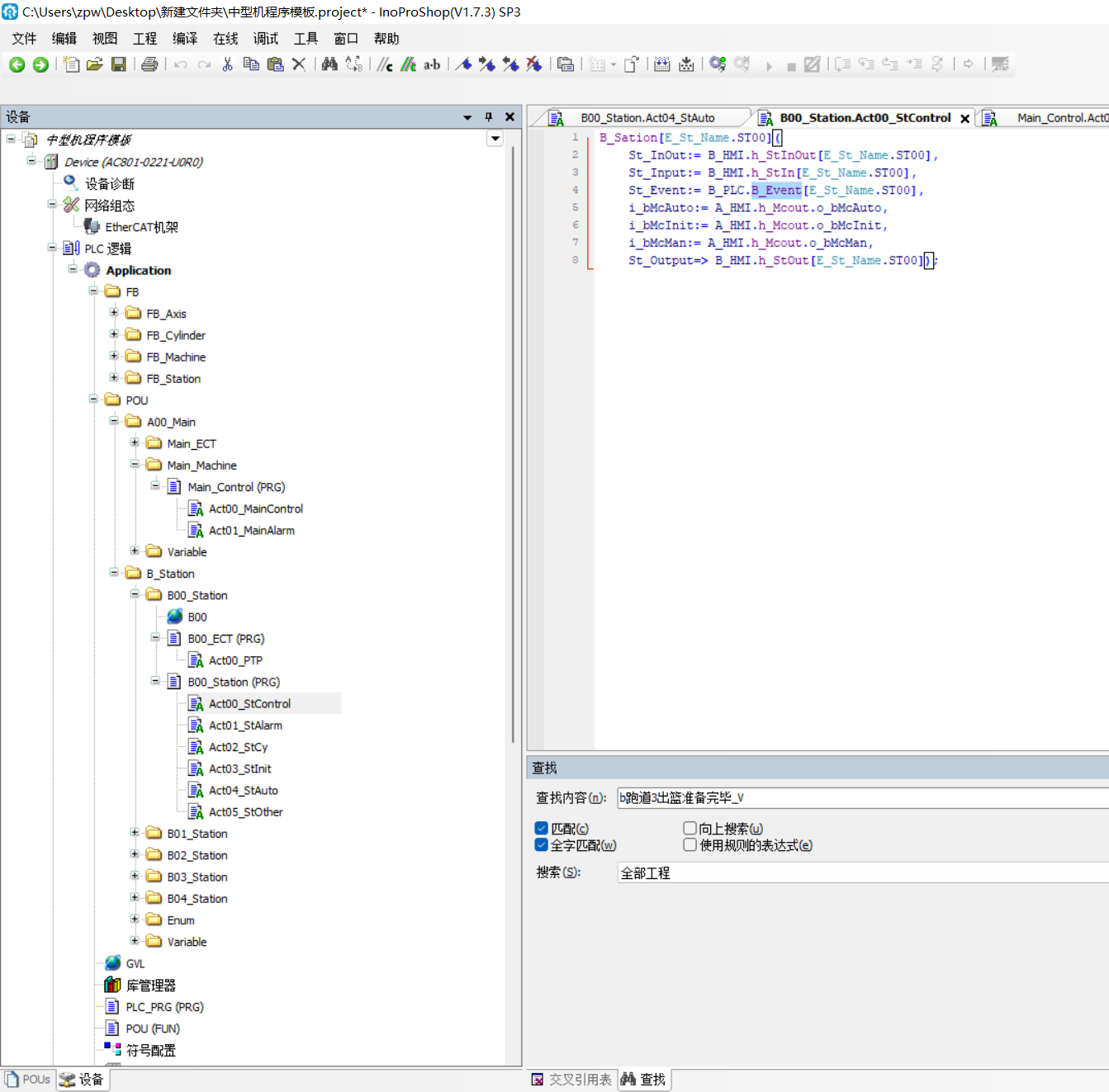Viewport: 1109px width, 1092px height.
Task: Comment out lines with the //c icon
Action: coord(385,64)
